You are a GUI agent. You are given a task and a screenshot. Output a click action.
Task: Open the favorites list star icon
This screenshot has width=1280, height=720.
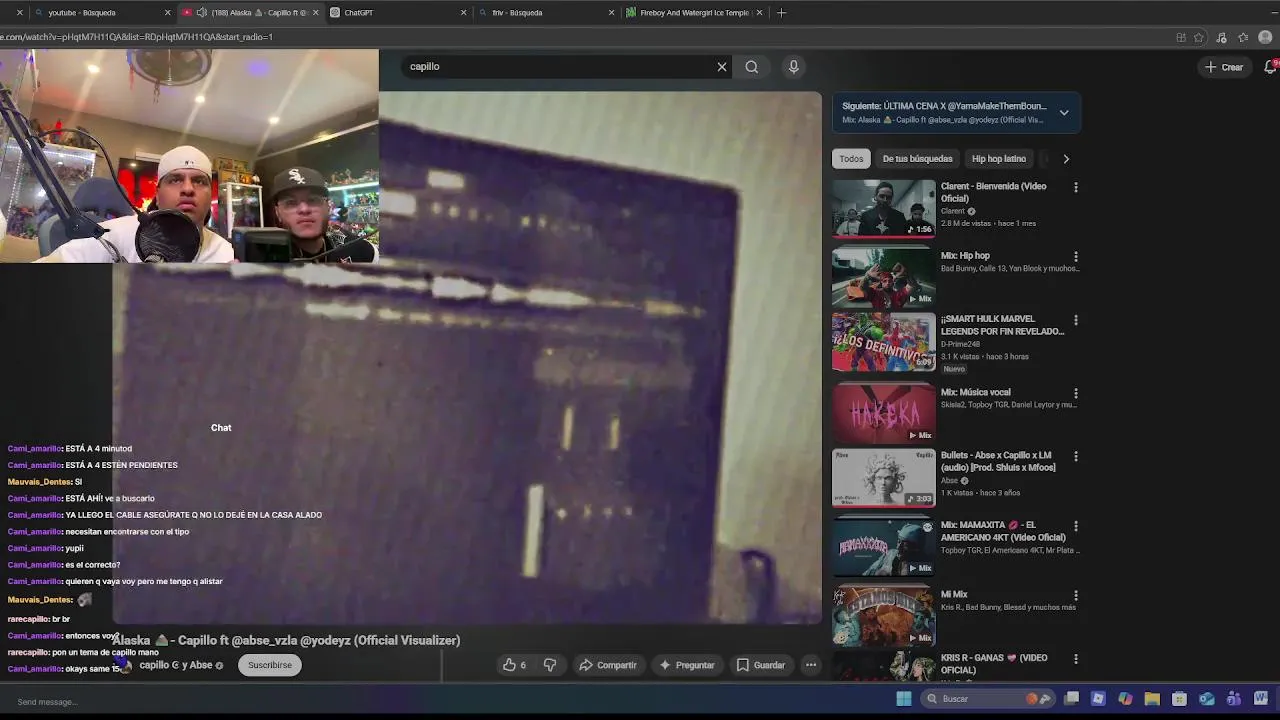(1243, 37)
